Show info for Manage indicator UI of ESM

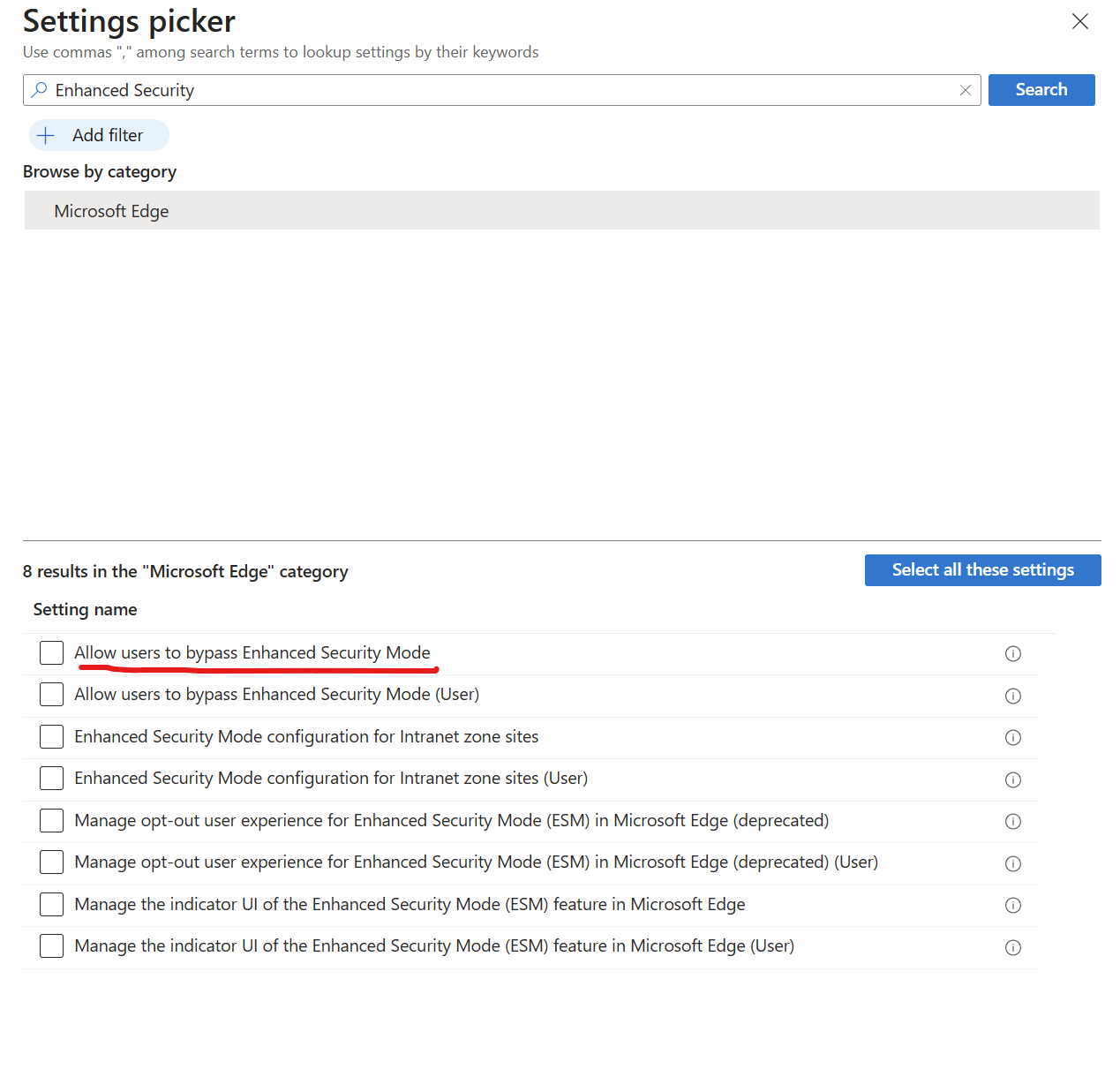click(x=1012, y=906)
